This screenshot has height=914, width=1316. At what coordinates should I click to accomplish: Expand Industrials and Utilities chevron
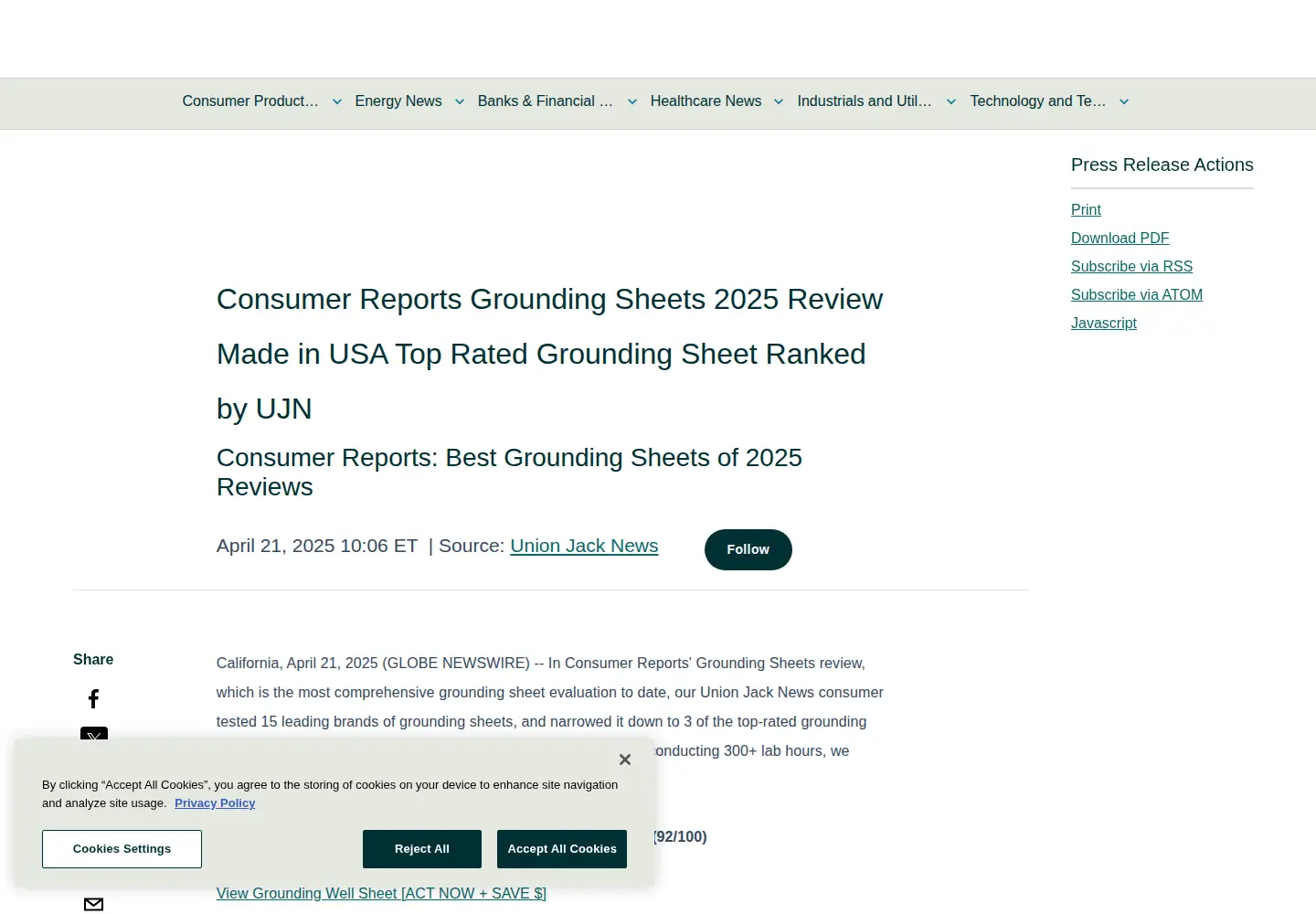951,101
